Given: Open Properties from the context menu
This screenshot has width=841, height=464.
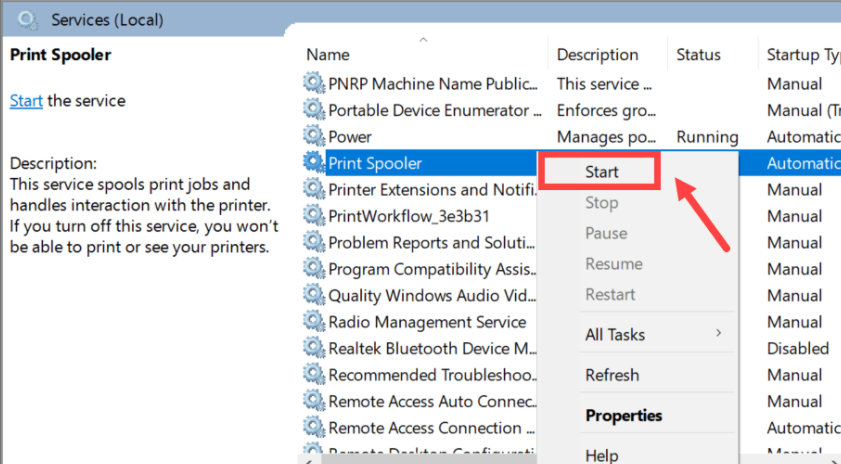Looking at the screenshot, I should click(623, 415).
